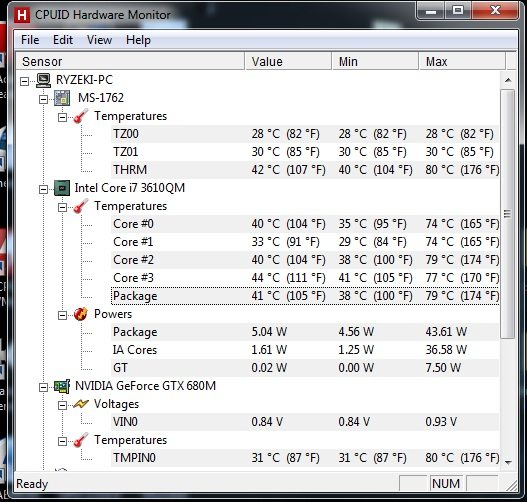Select the TZ01 sensor row
This screenshot has width=527, height=502.
[305, 152]
